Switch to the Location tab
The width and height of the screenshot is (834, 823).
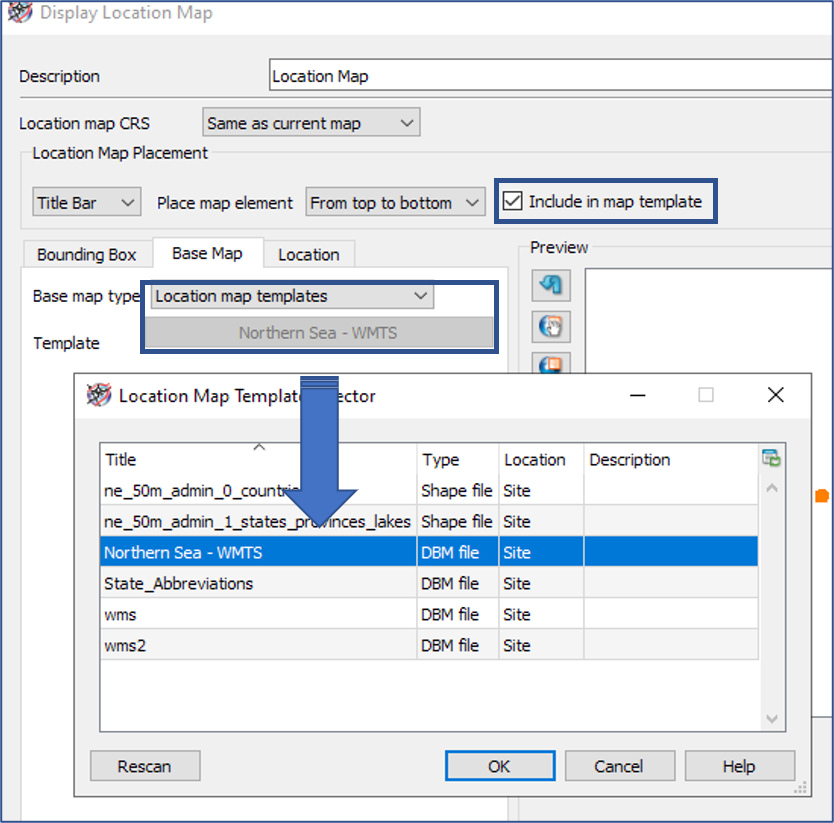pyautogui.click(x=309, y=254)
